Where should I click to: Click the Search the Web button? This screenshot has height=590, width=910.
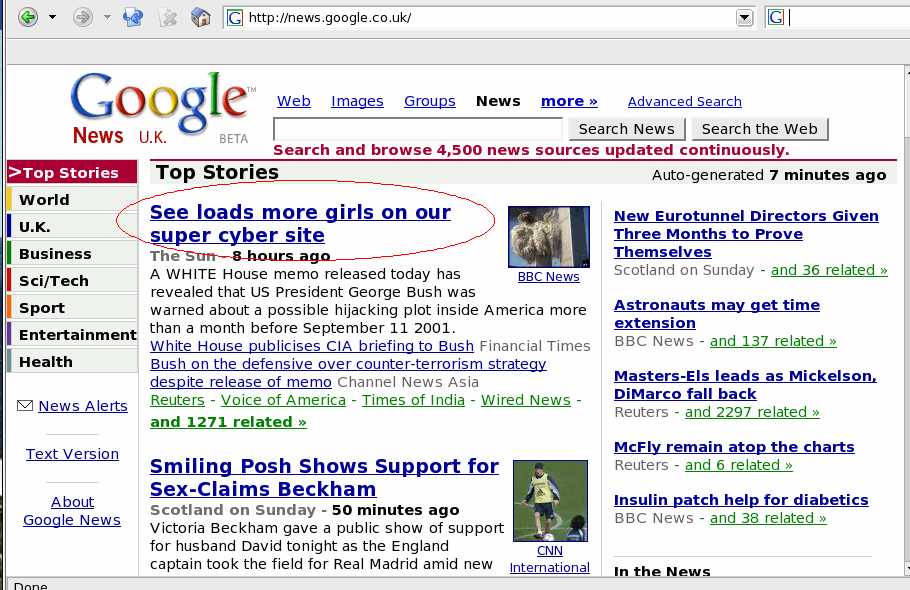pos(759,129)
